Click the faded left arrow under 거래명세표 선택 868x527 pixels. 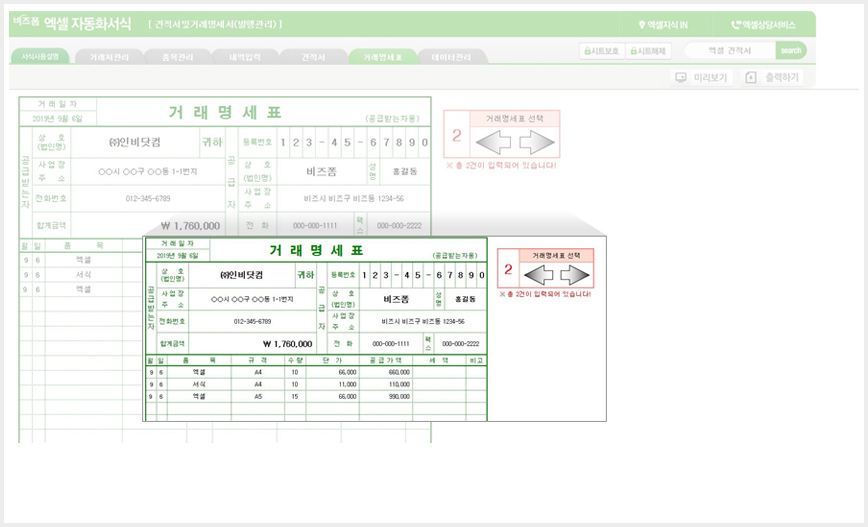coord(493,142)
